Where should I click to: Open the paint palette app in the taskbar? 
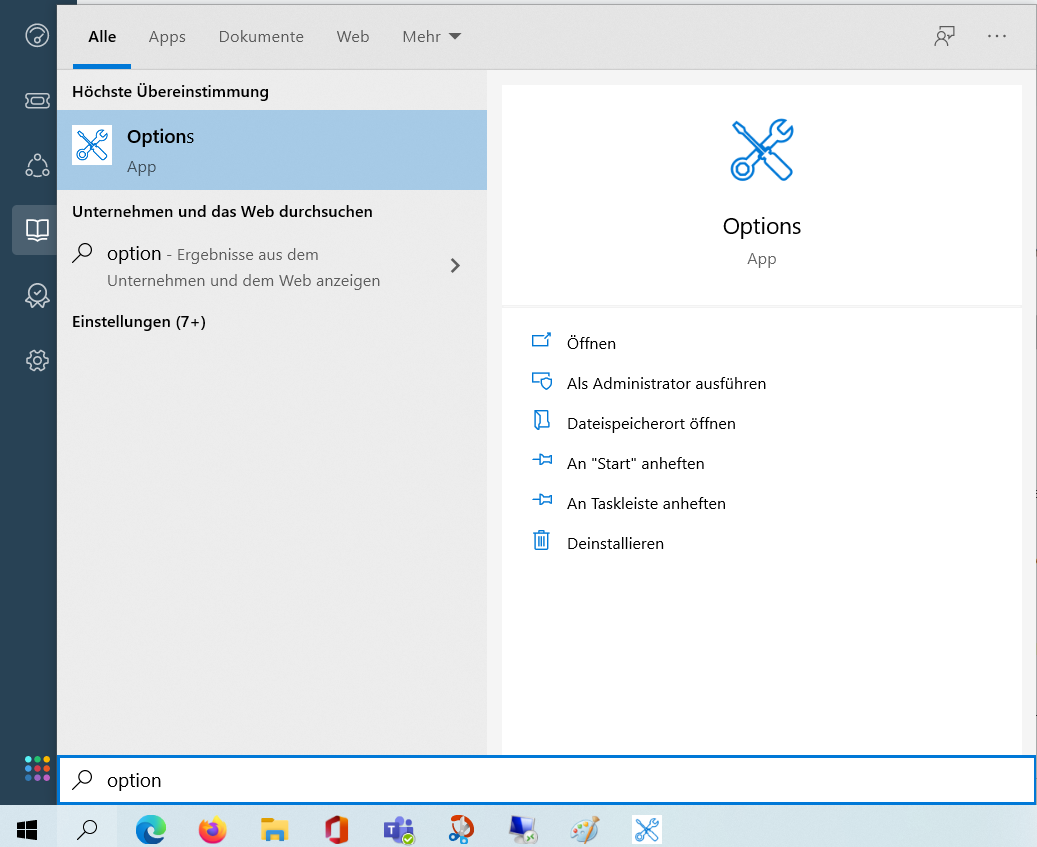tap(585, 829)
